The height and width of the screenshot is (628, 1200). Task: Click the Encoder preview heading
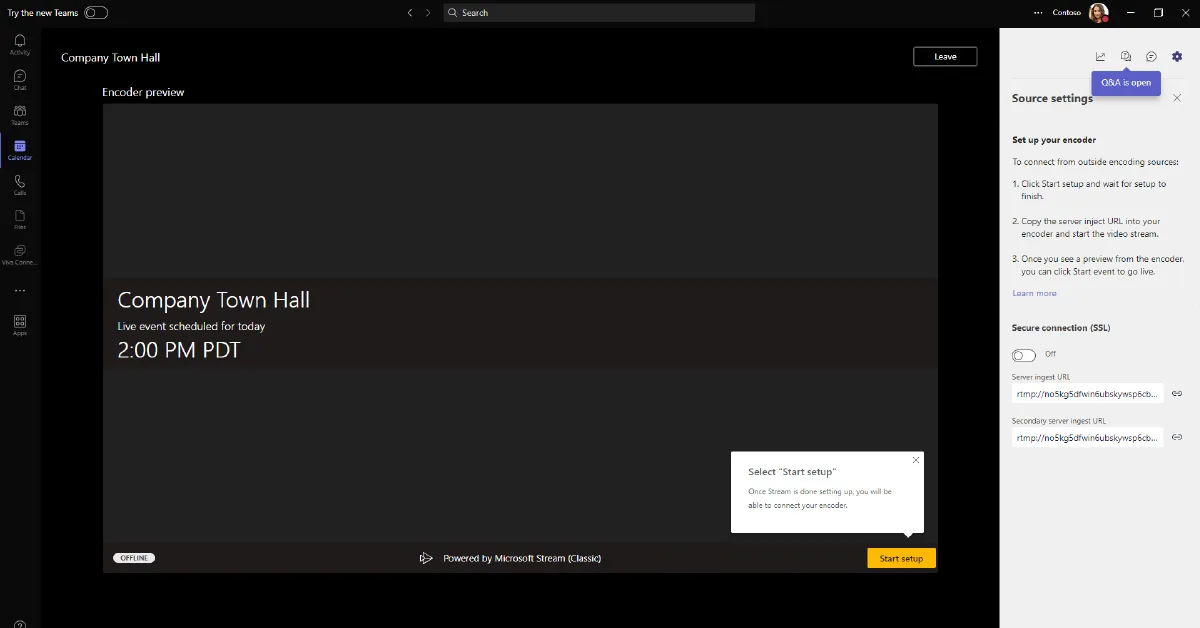point(143,92)
